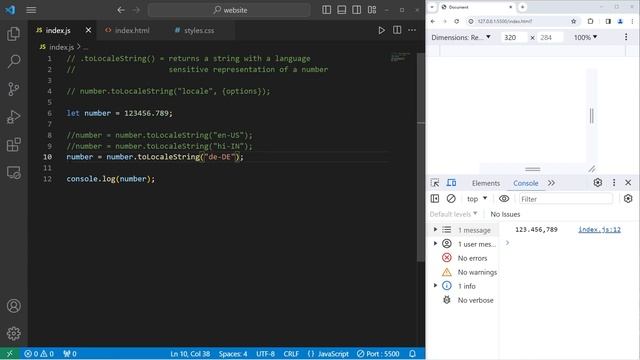
Task: Reload the browser page
Action: (456, 21)
